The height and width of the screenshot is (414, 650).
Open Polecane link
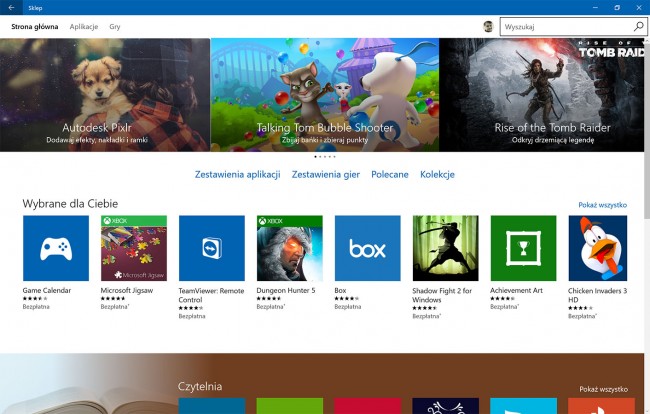pyautogui.click(x=390, y=174)
